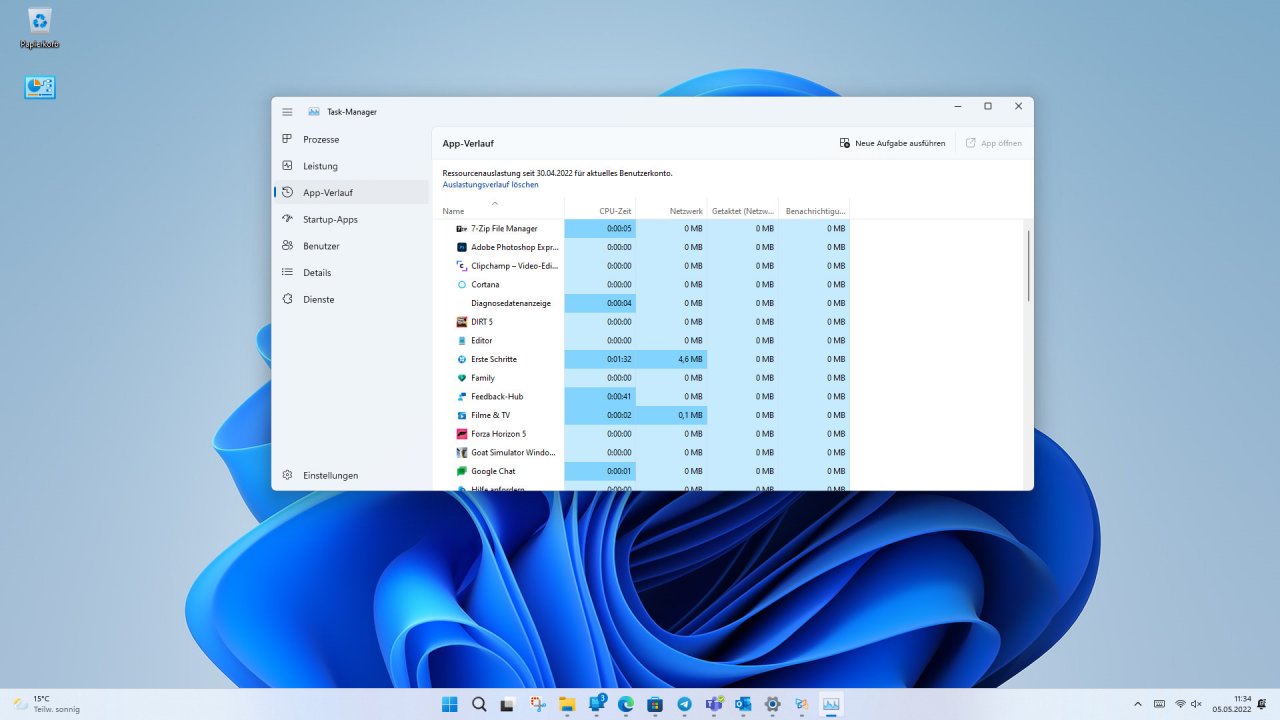The image size is (1280, 720).
Task: Sort by Getaktet (Netzw...) column header
Action: 742,208
